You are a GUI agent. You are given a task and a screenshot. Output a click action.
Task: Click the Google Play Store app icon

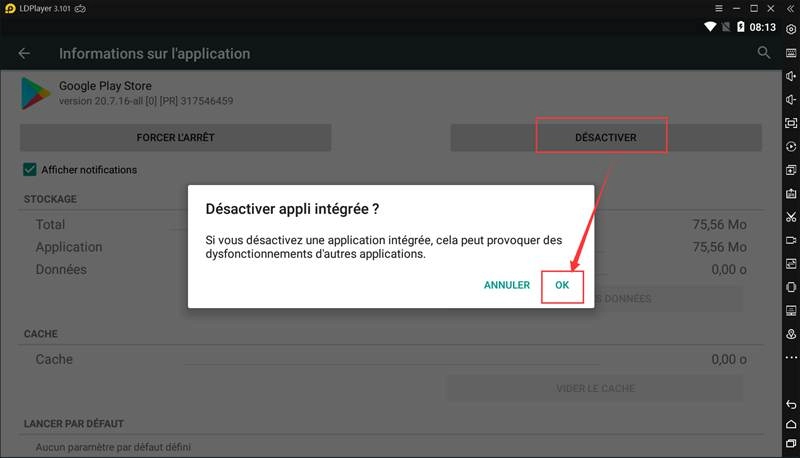click(x=36, y=93)
